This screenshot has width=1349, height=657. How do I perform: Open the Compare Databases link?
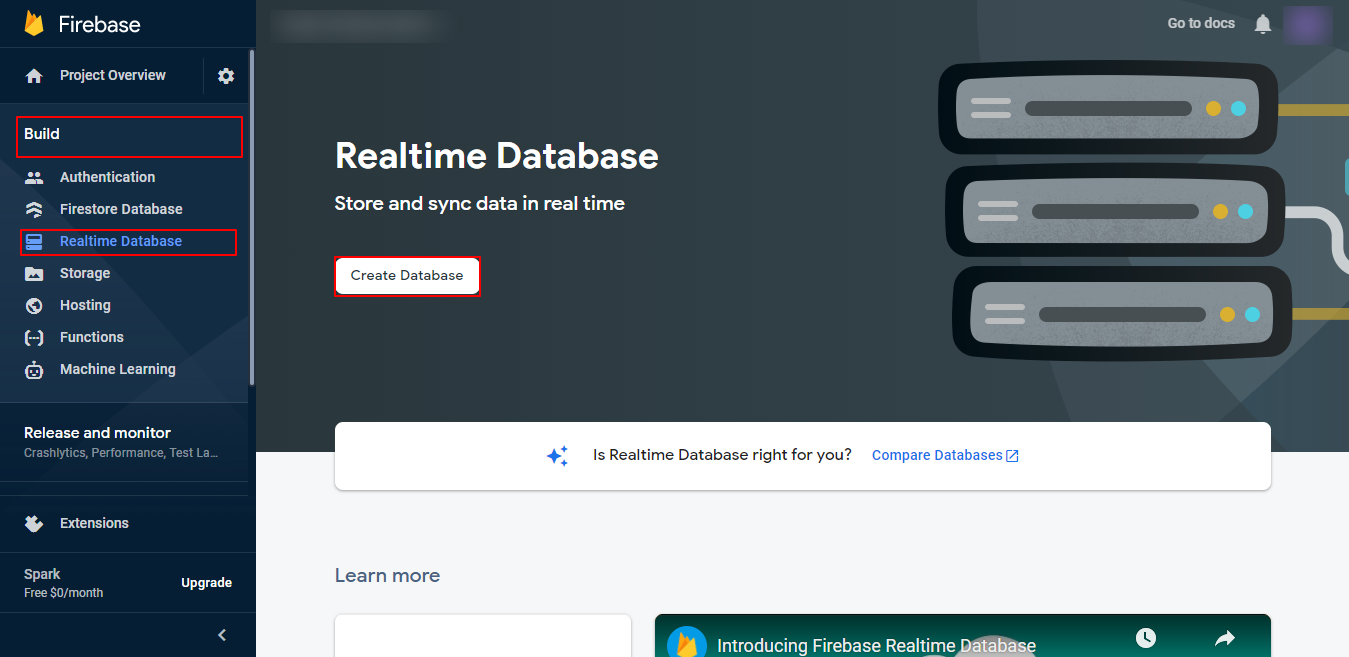pos(937,456)
